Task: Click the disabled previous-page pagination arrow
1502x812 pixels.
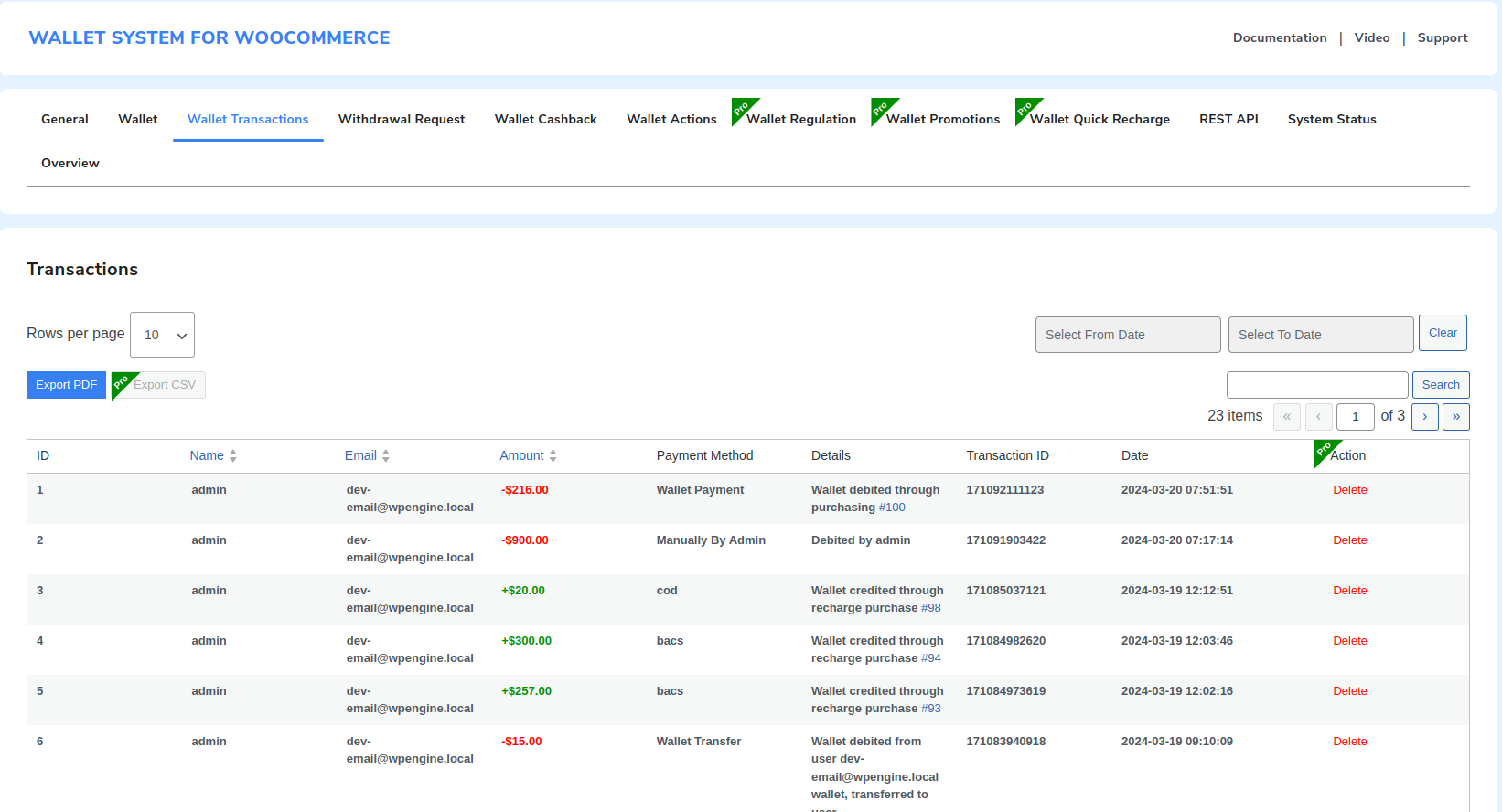Action: pyautogui.click(x=1318, y=417)
